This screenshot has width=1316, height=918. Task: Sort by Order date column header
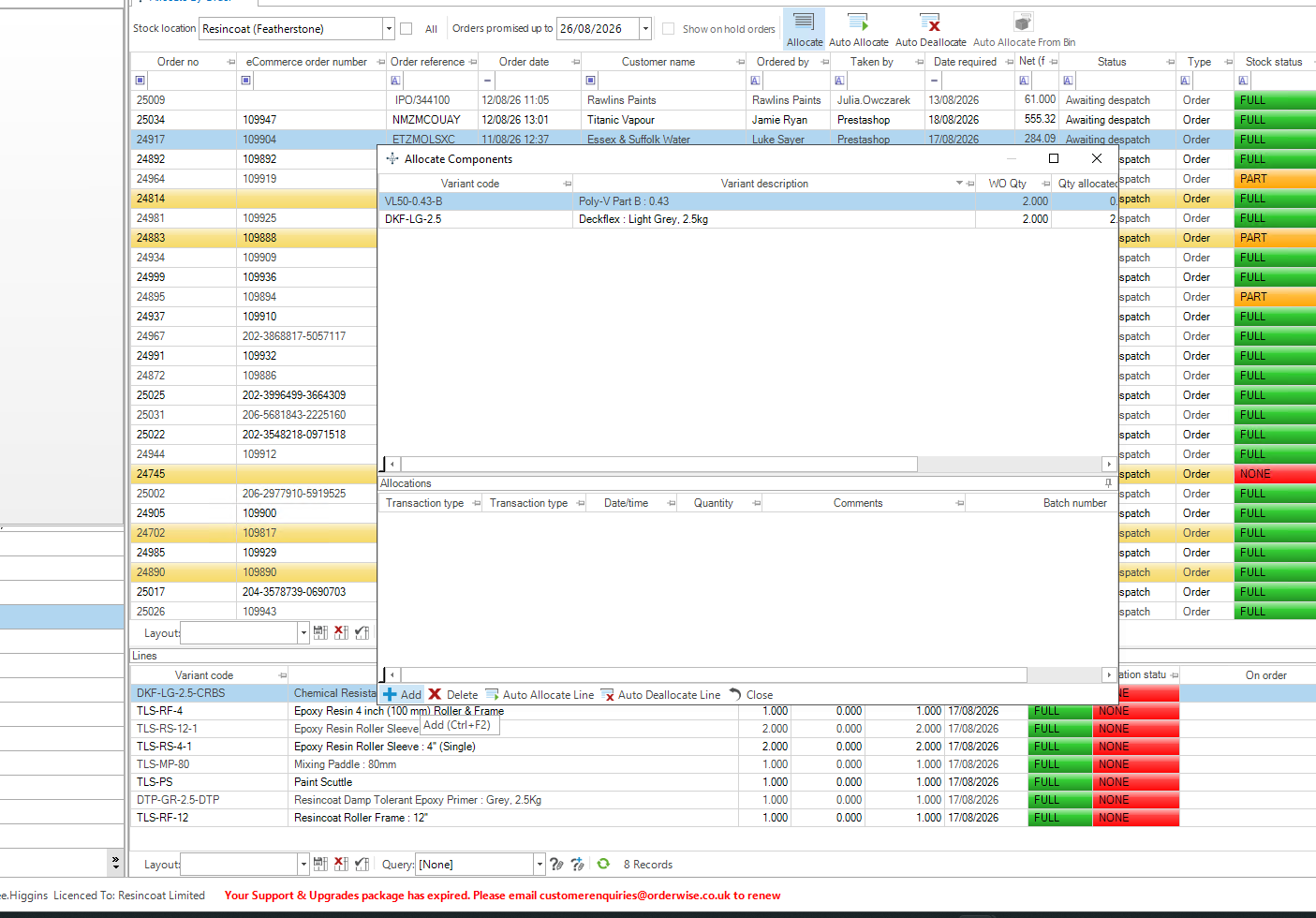tap(524, 62)
